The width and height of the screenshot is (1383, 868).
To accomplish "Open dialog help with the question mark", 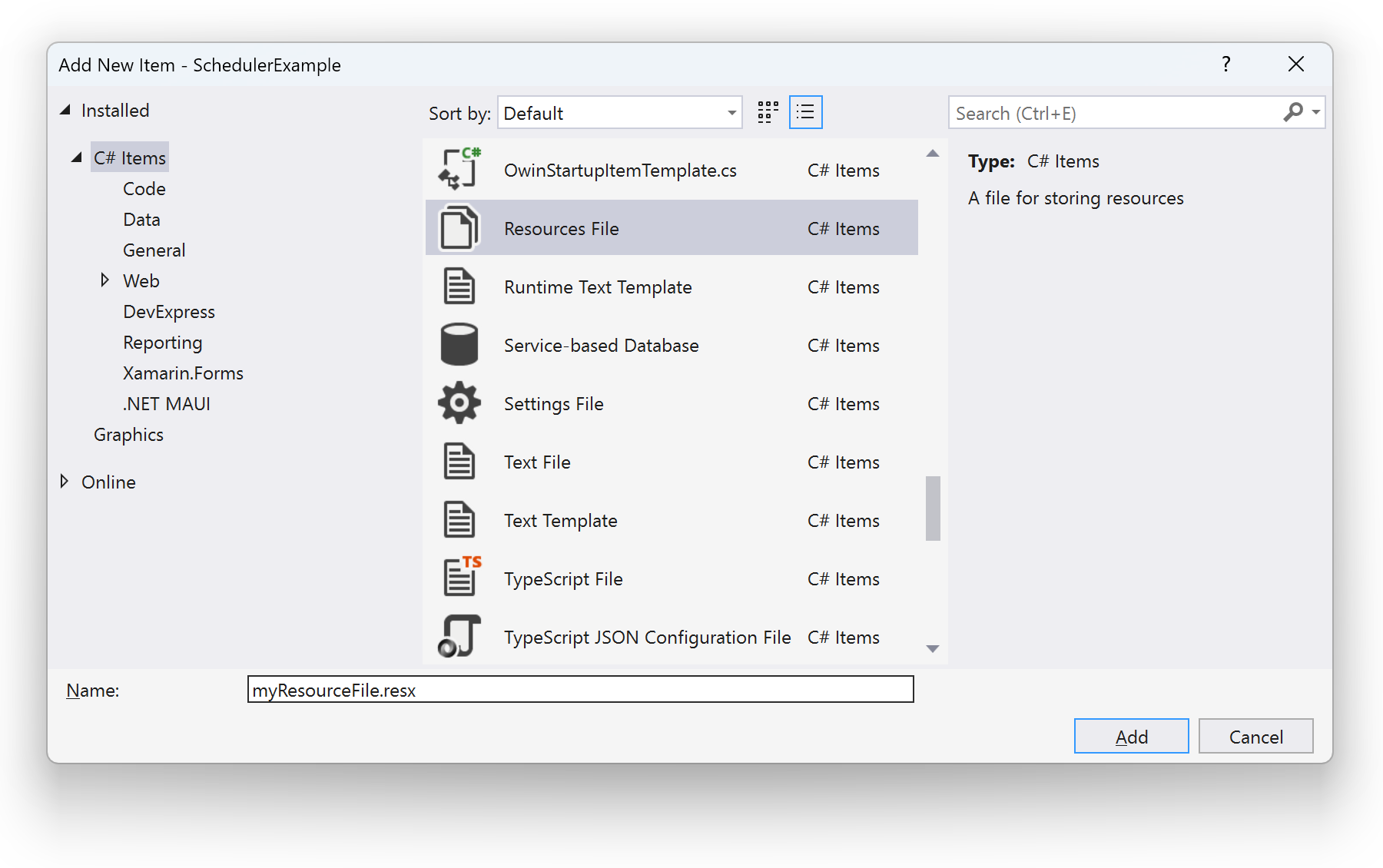I will [x=1225, y=65].
